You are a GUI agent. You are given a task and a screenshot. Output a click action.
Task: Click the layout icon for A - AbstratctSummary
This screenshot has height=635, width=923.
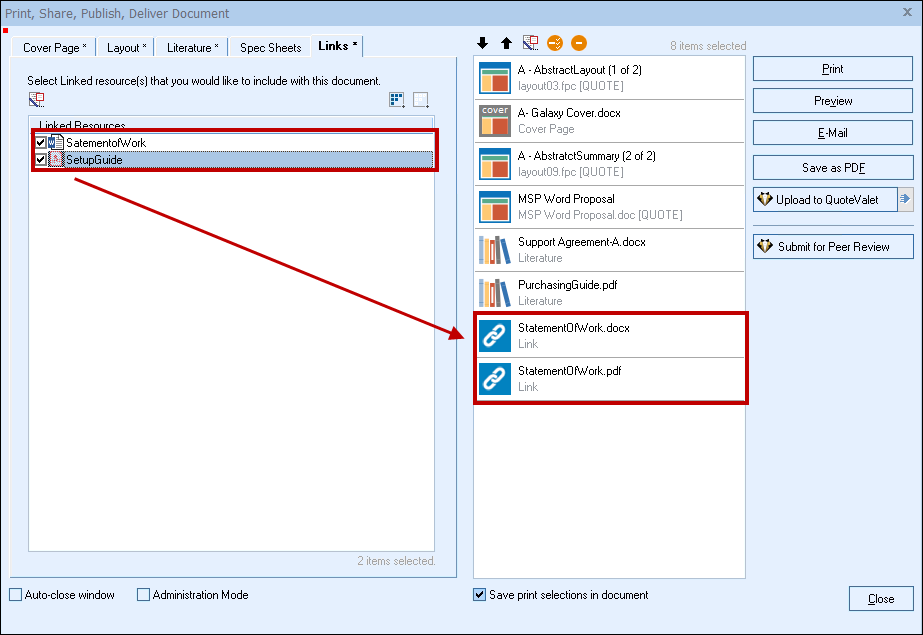[x=494, y=164]
